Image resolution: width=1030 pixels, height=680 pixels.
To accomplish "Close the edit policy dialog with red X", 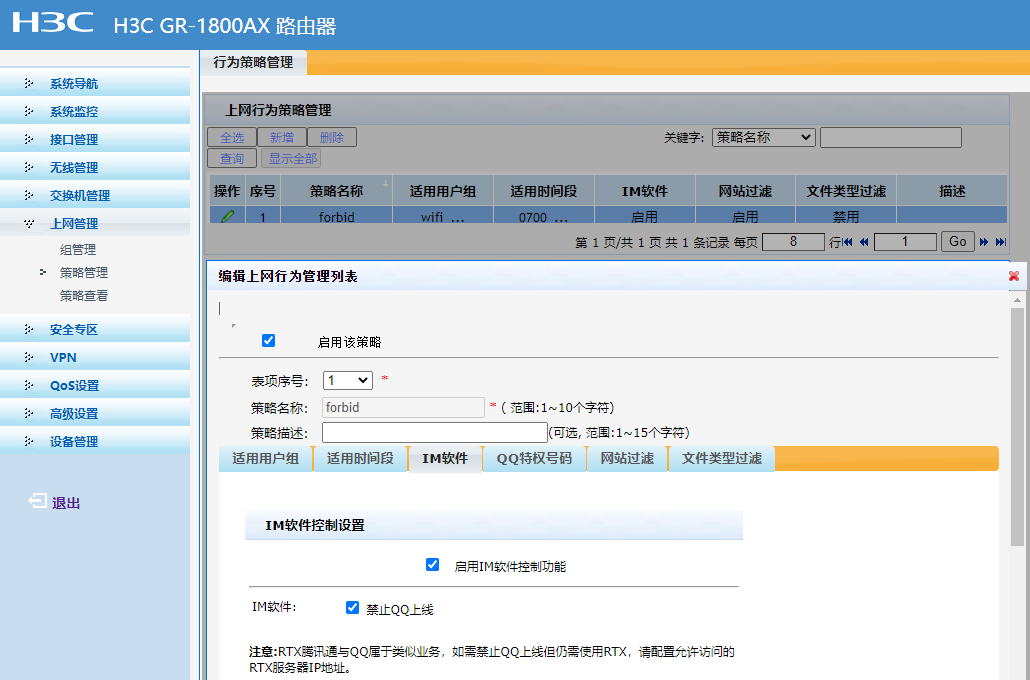I will tap(1014, 276).
